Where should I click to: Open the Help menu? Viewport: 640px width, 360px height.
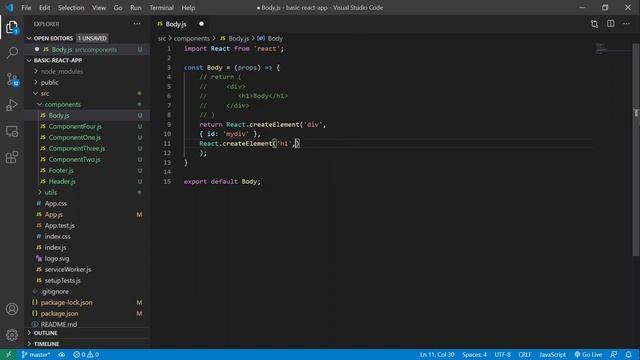click(188, 8)
